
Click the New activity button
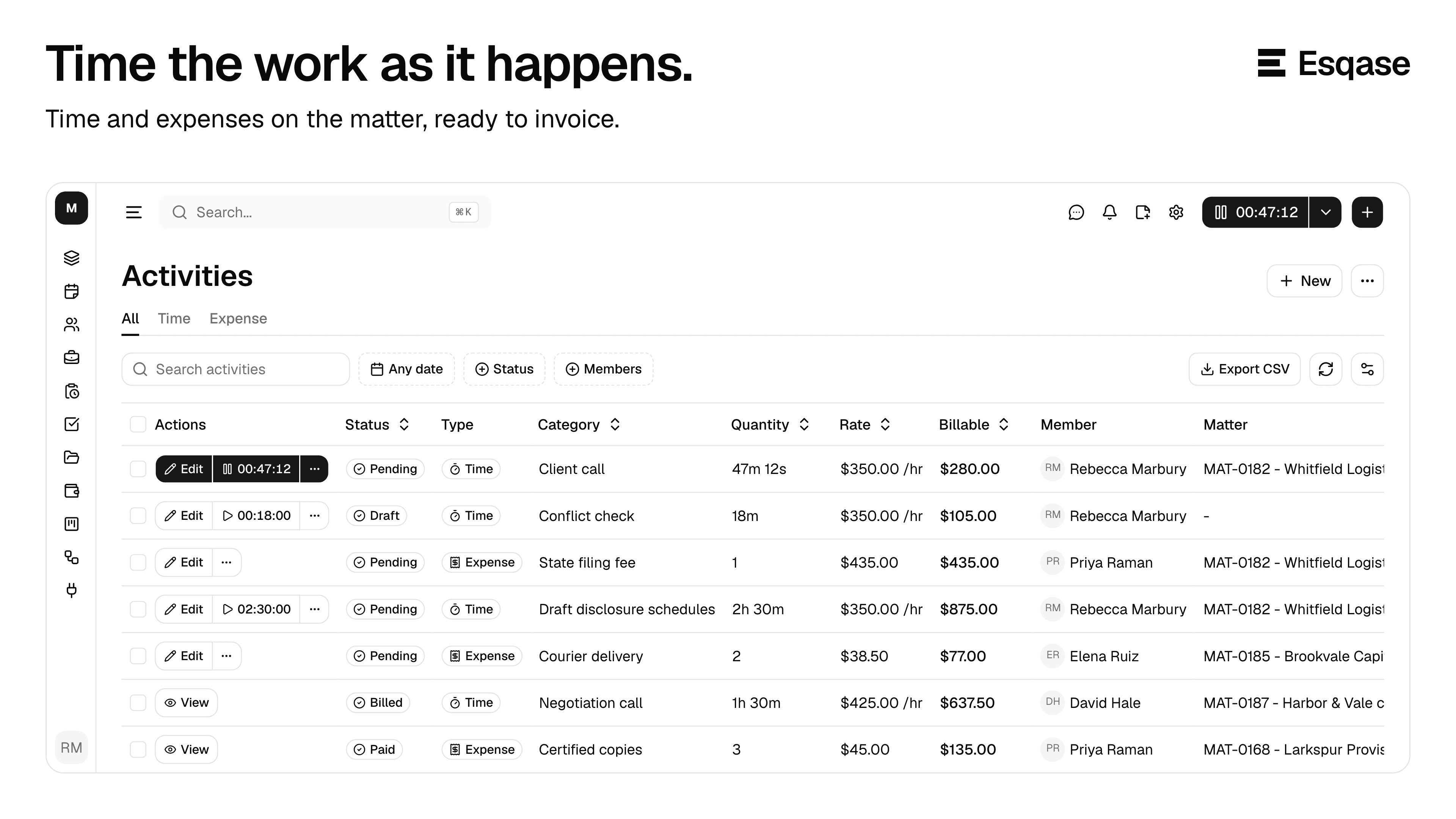(x=1304, y=281)
